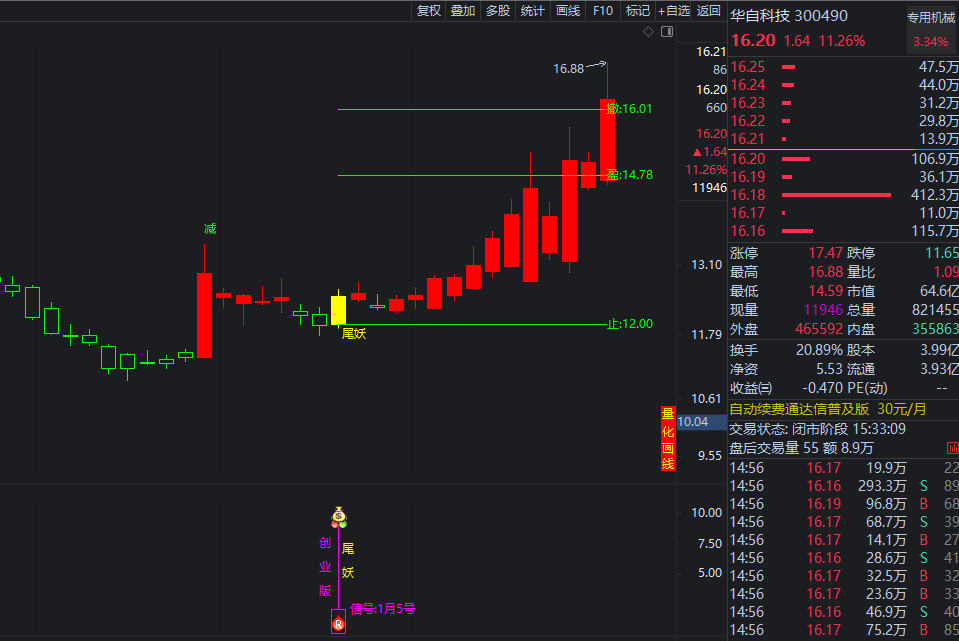Click the money bag signal icon
Image resolution: width=959 pixels, height=641 pixels.
[x=339, y=517]
